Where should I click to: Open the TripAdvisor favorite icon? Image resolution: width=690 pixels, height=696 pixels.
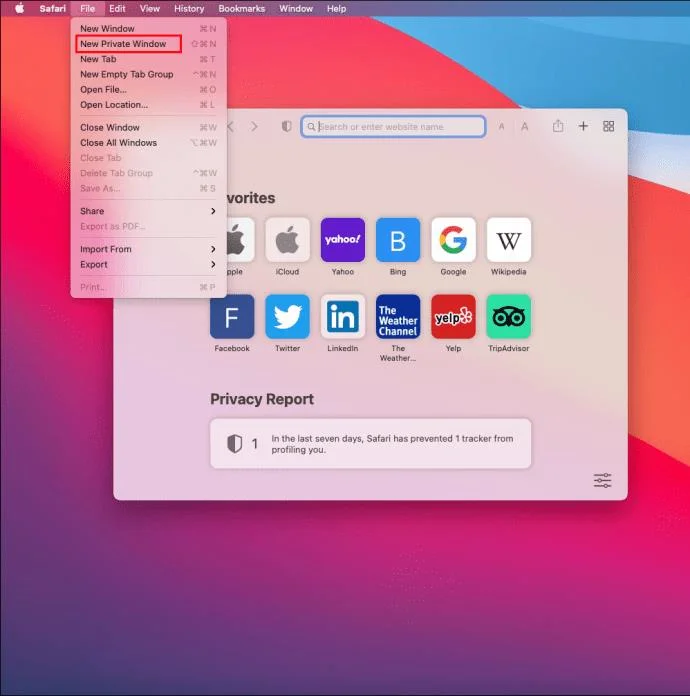pyautogui.click(x=509, y=316)
